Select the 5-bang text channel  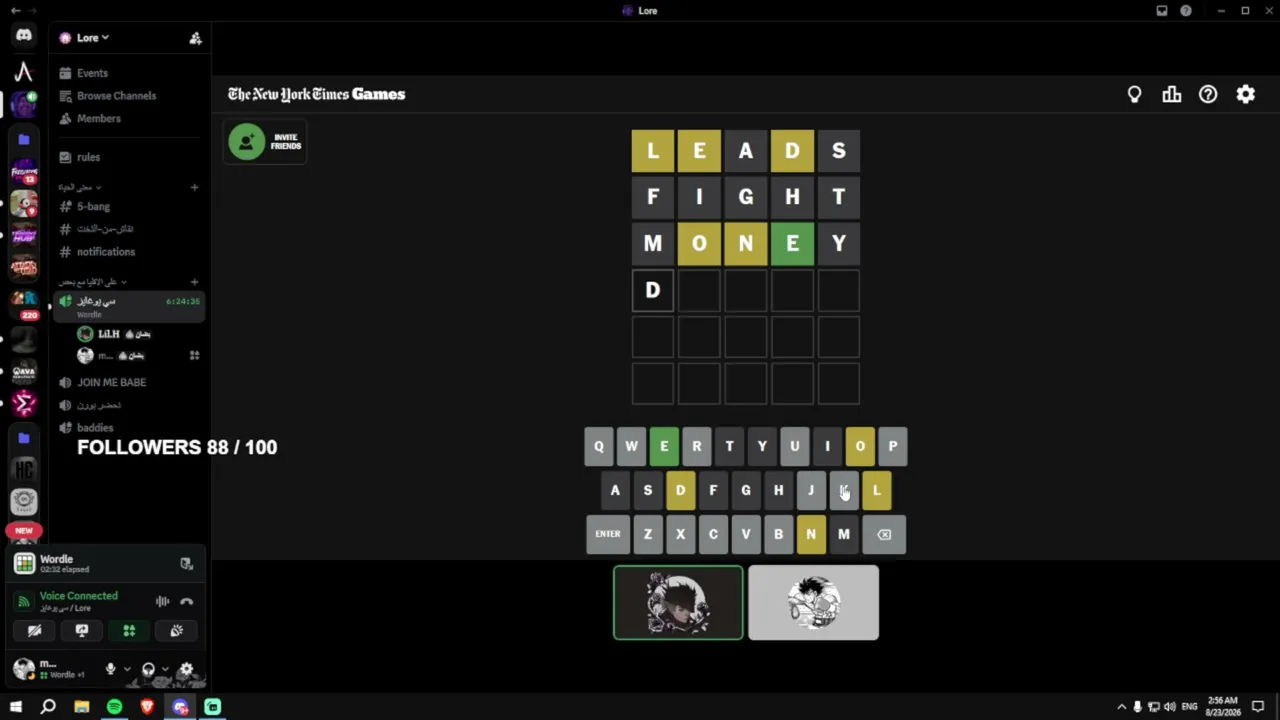pyautogui.click(x=130, y=206)
